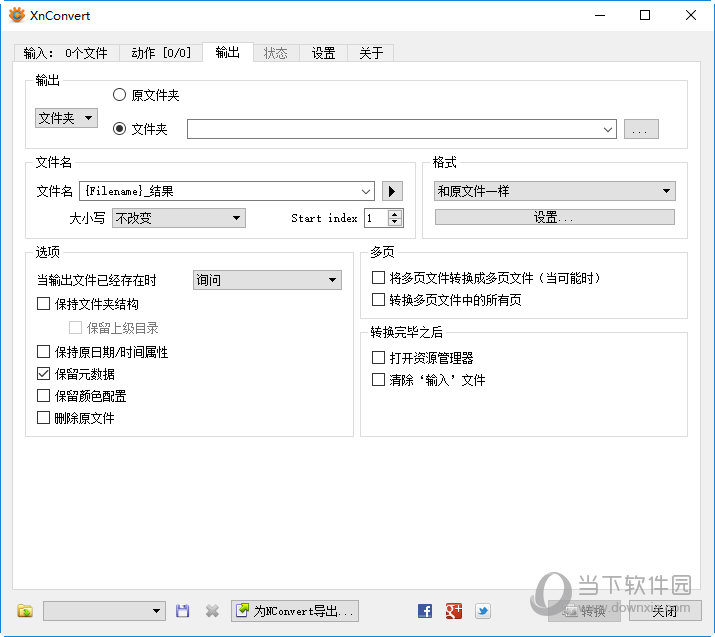Image resolution: width=715 pixels, height=637 pixels.
Task: Click 为NConvert导出... button
Action: pyautogui.click(x=295, y=611)
